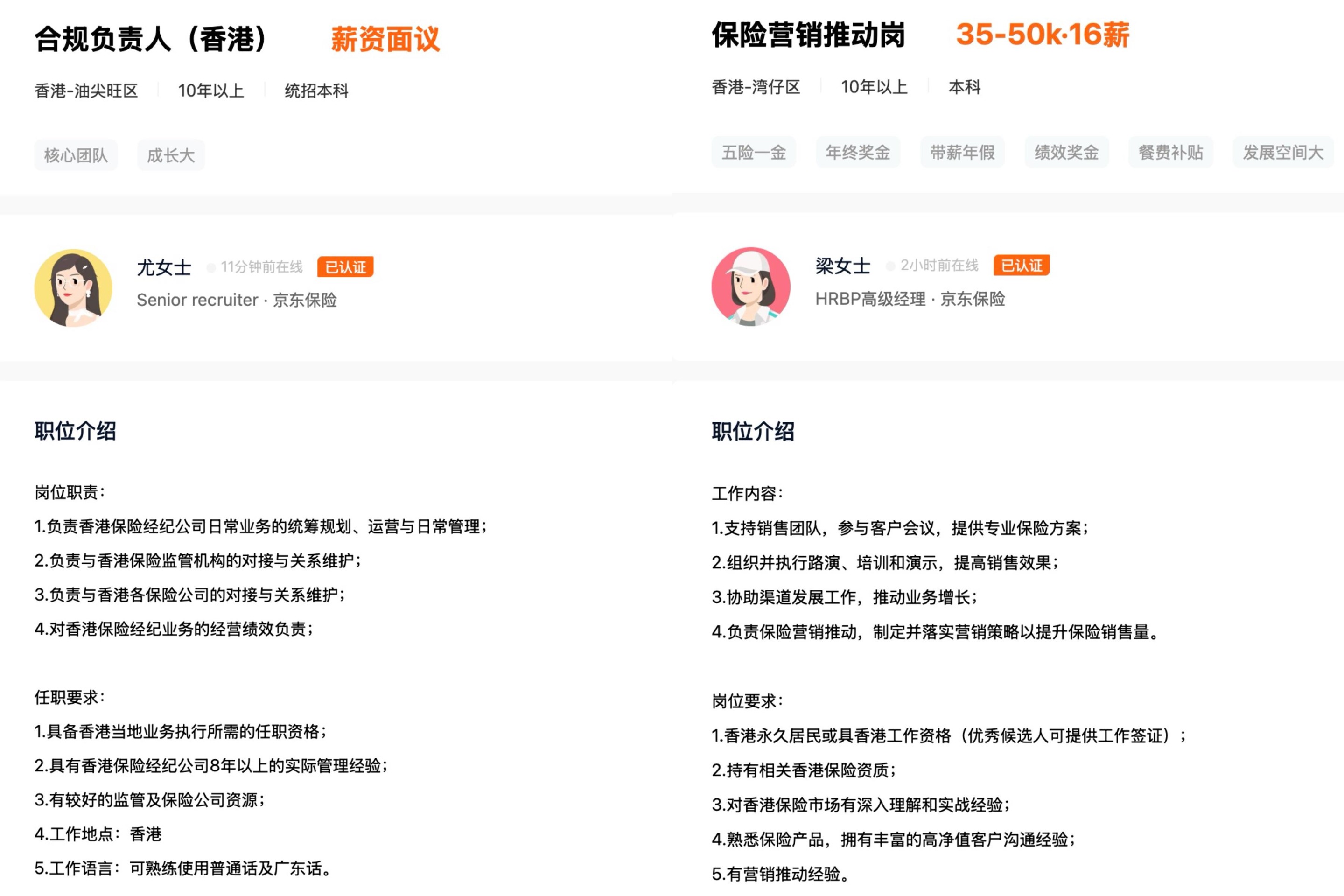Click 已认证 badge next to 梁女士
The width and height of the screenshot is (1344, 896).
tap(1021, 265)
